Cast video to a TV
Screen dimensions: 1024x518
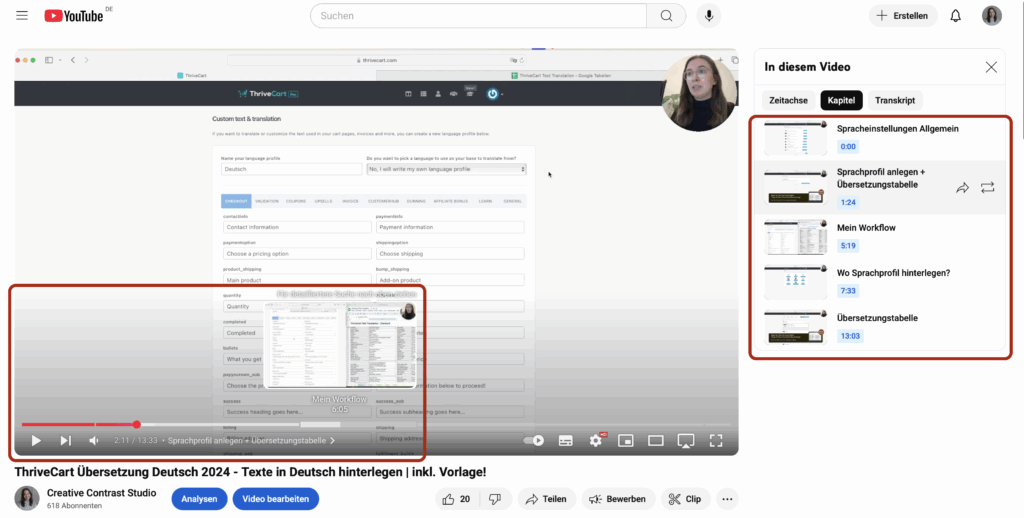click(686, 441)
